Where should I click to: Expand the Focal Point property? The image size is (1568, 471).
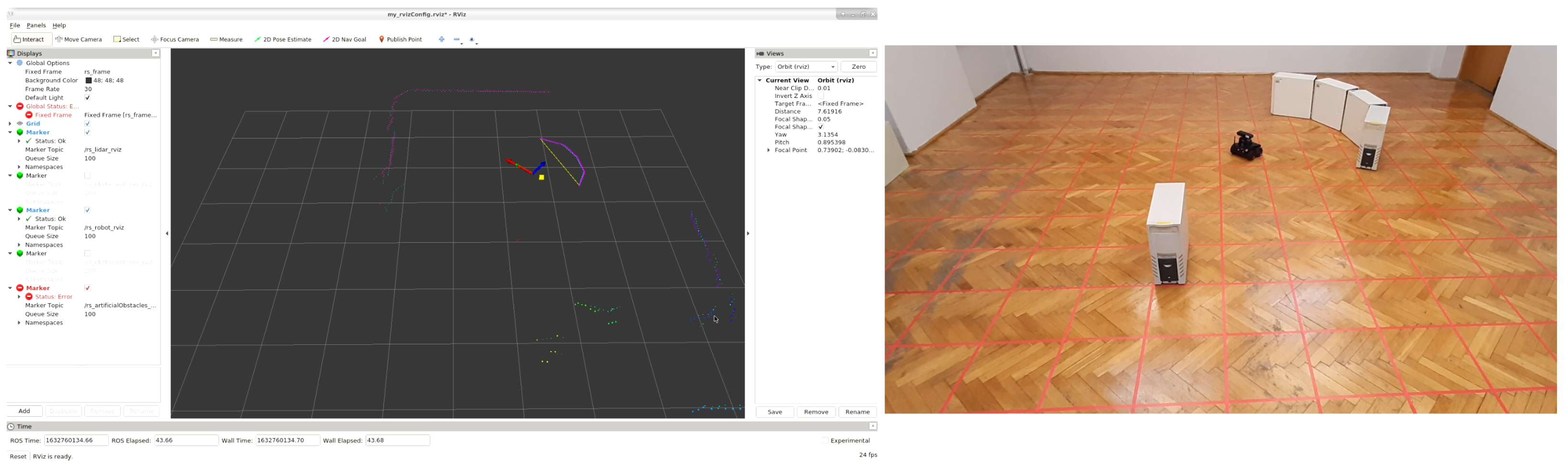[x=769, y=151]
